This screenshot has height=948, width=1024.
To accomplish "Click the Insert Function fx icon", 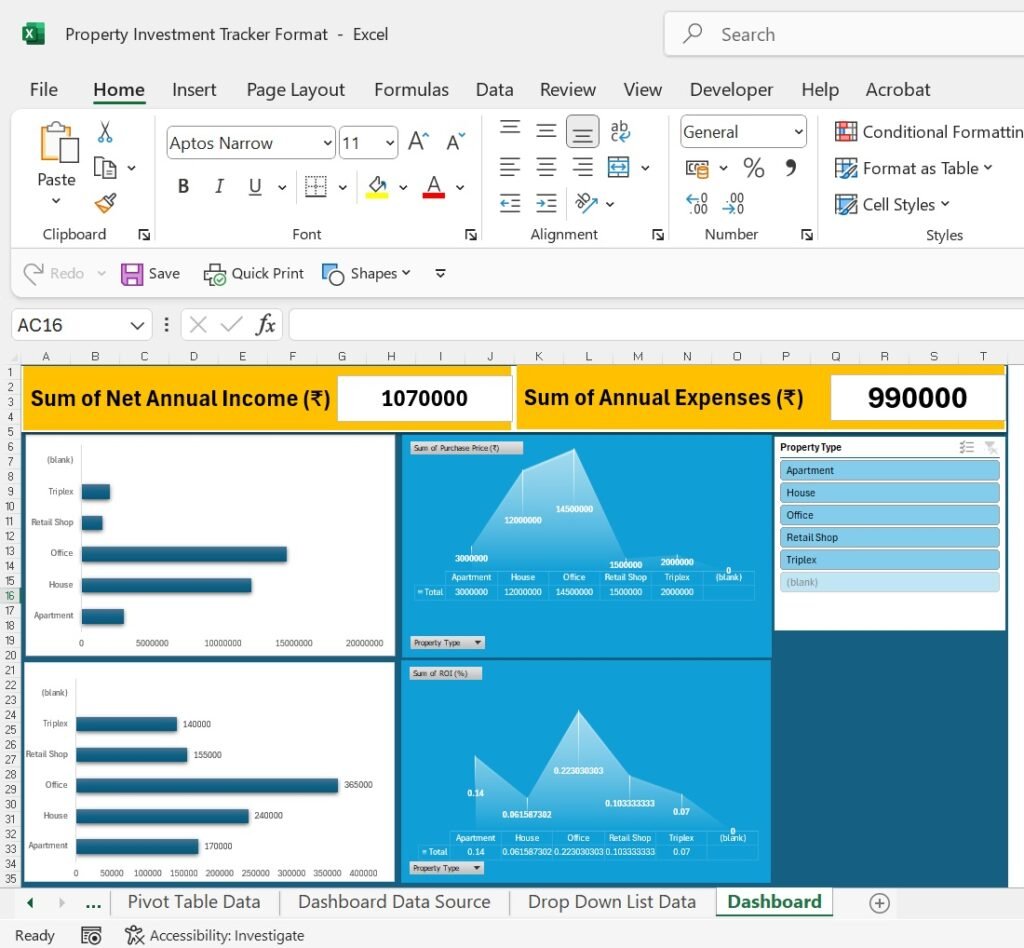I will (266, 324).
